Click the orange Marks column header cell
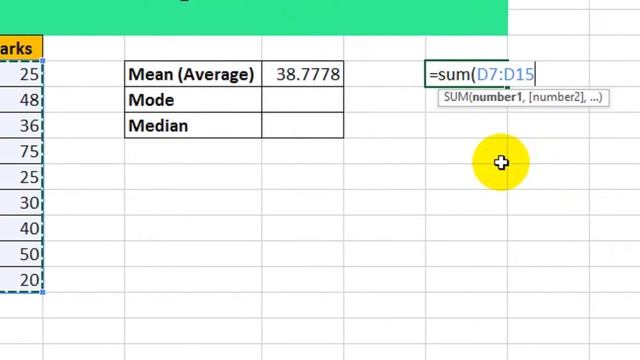 [x=21, y=48]
